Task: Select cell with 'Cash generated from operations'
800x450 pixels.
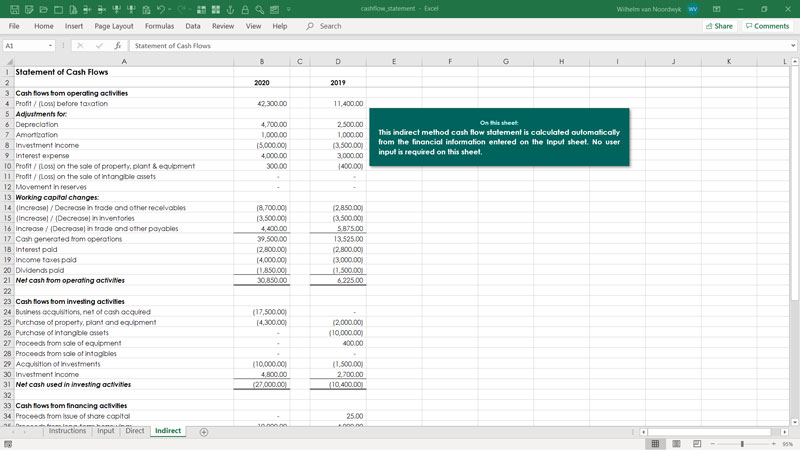Action: [123, 239]
